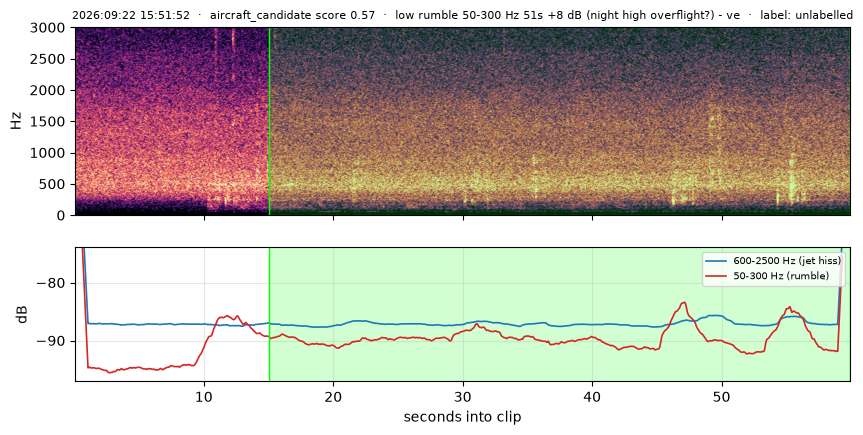
Task: Click the 'dB' y-axis label
Action: (22, 314)
